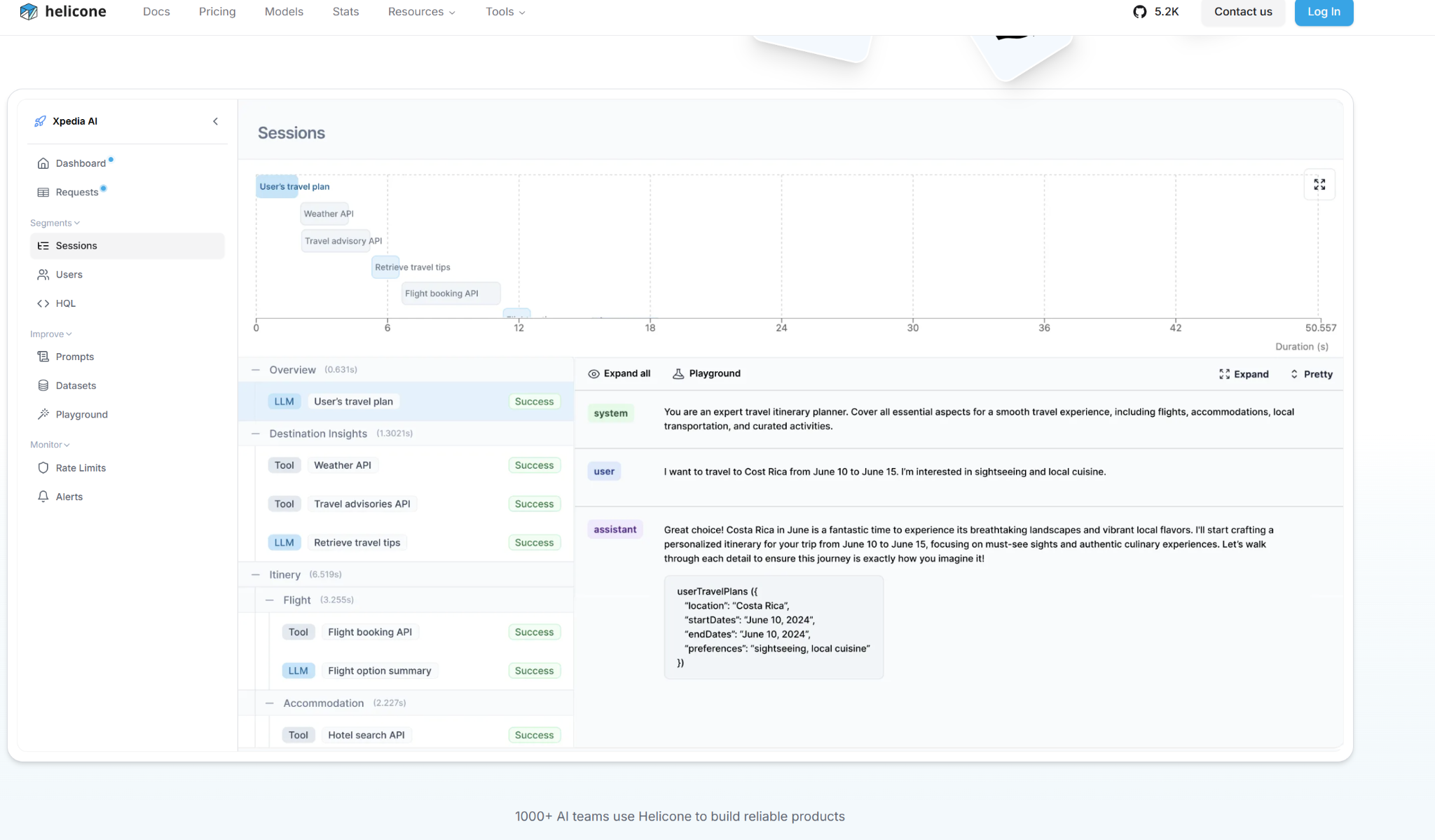The width and height of the screenshot is (1435, 840).
Task: Click the Datasets database icon
Action: point(43,385)
